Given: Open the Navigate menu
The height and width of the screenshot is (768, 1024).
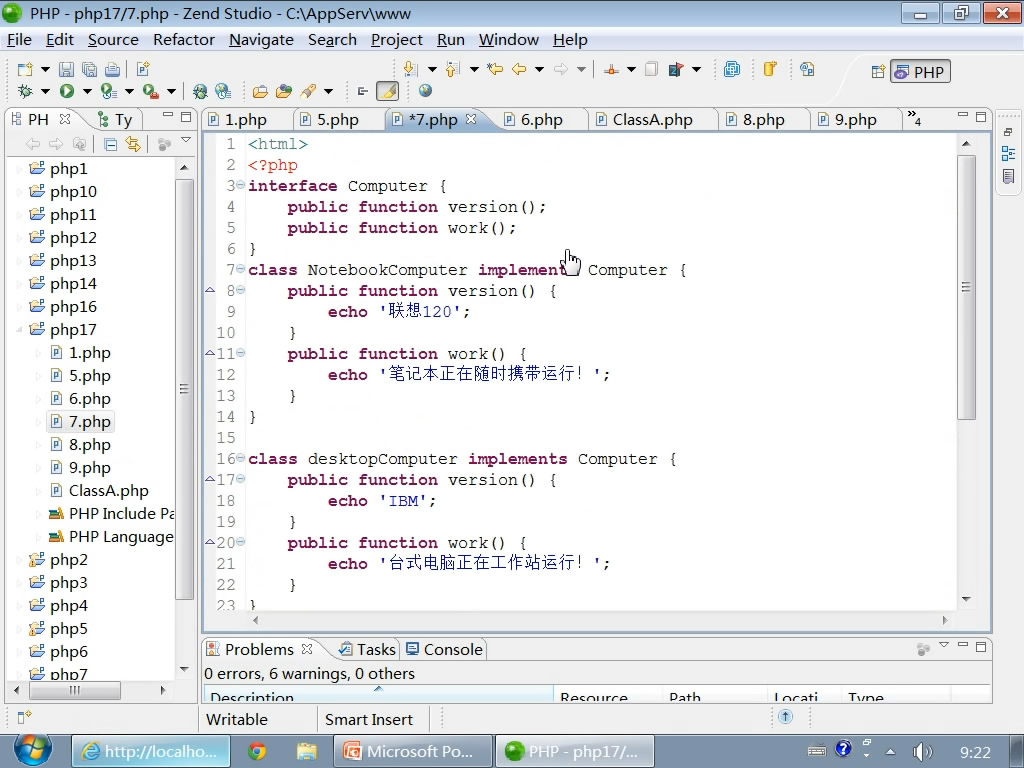Looking at the screenshot, I should tap(261, 40).
